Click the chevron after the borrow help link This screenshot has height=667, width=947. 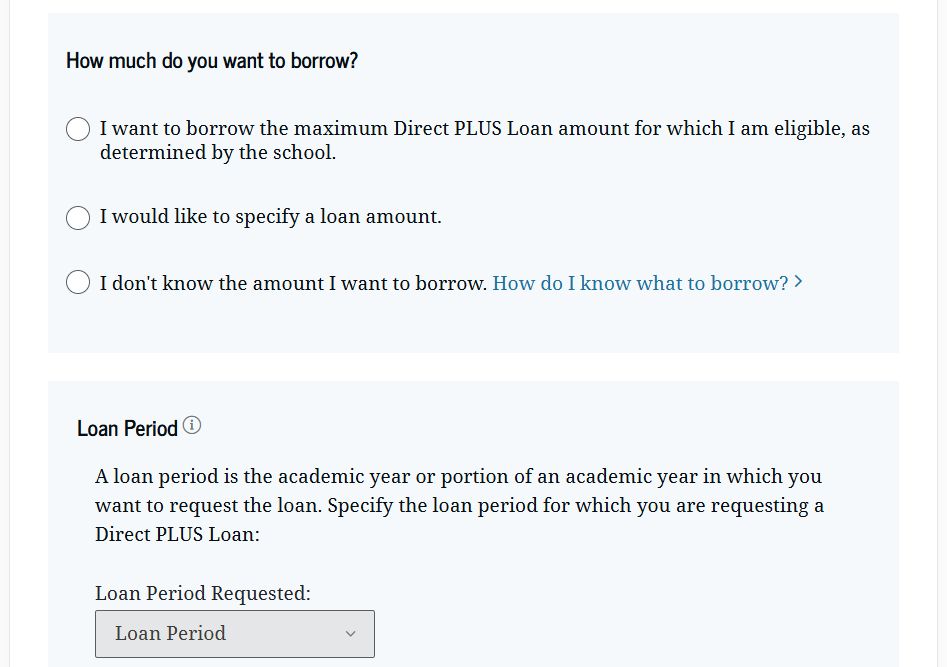798,283
